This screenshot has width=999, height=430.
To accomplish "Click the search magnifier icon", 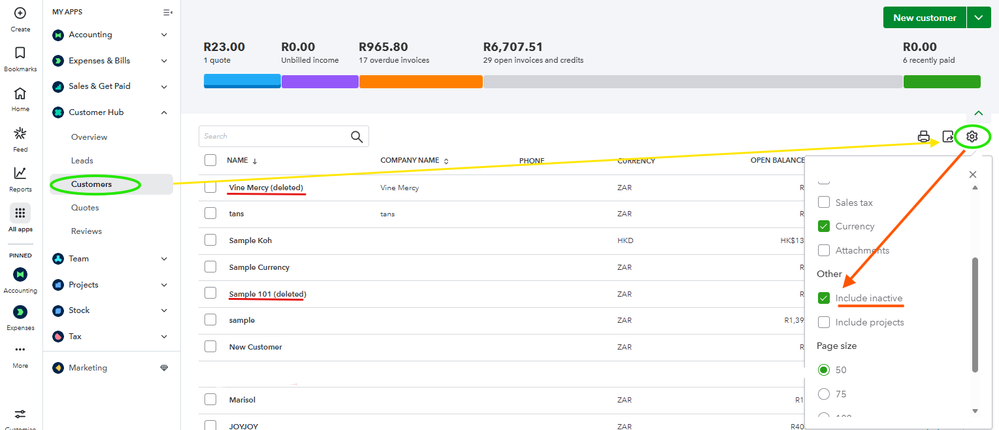I will click(357, 137).
